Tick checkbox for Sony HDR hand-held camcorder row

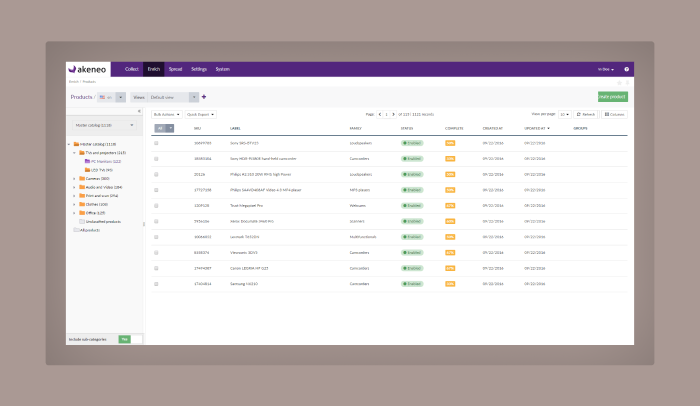click(156, 159)
